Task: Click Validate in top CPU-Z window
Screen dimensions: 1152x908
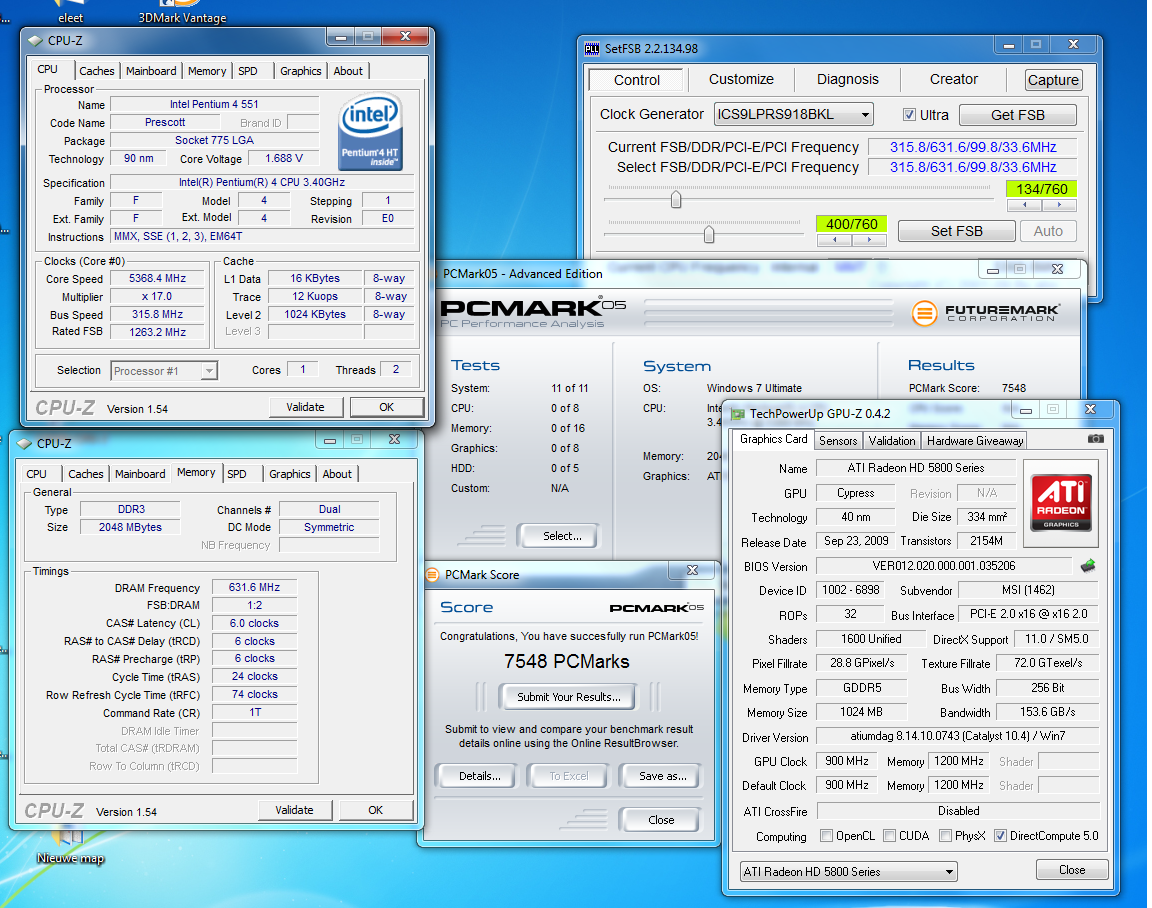Action: pos(305,407)
